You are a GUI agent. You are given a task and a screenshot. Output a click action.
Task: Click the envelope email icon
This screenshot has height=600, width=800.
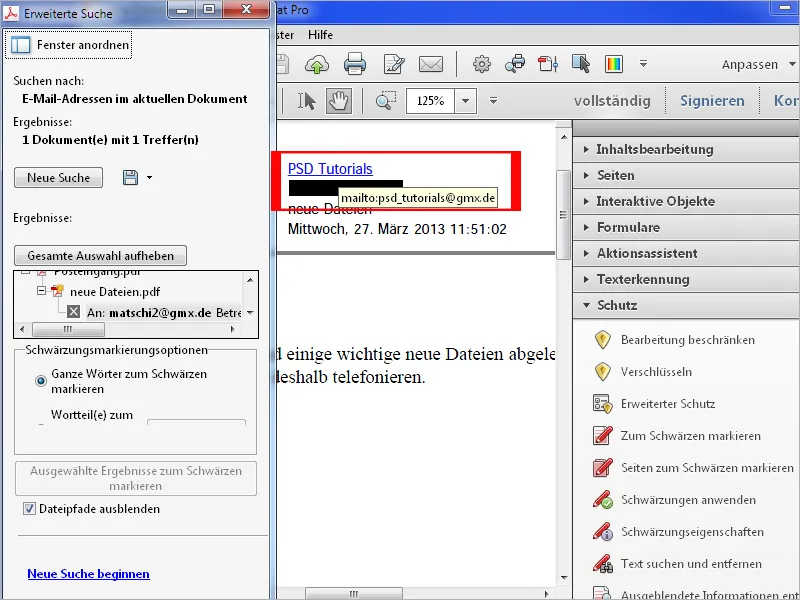tap(431, 64)
